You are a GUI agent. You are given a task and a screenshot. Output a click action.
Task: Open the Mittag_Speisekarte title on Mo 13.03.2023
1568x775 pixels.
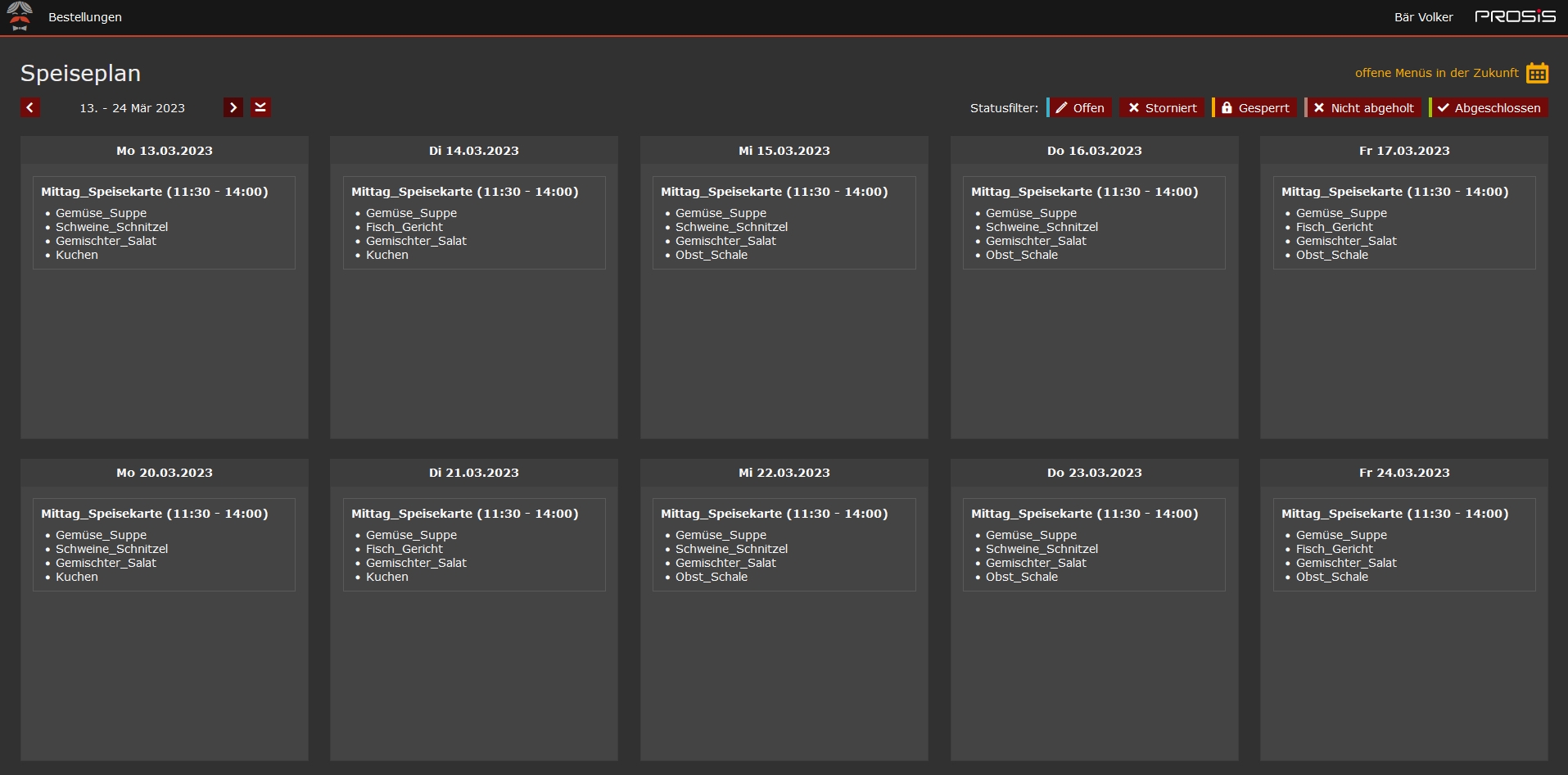[x=155, y=192]
